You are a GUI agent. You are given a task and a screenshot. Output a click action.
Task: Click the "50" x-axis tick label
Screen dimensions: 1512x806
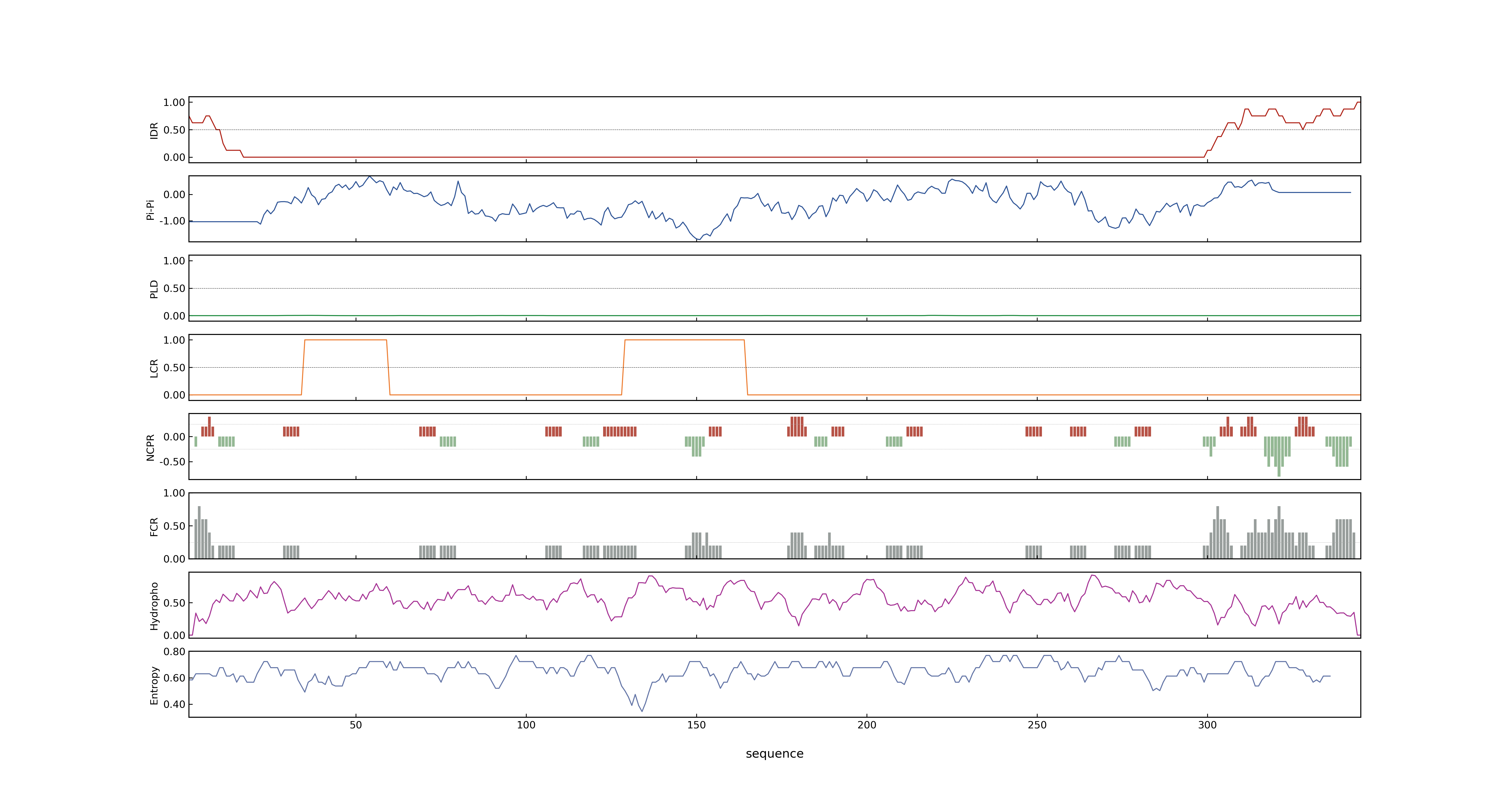356,725
